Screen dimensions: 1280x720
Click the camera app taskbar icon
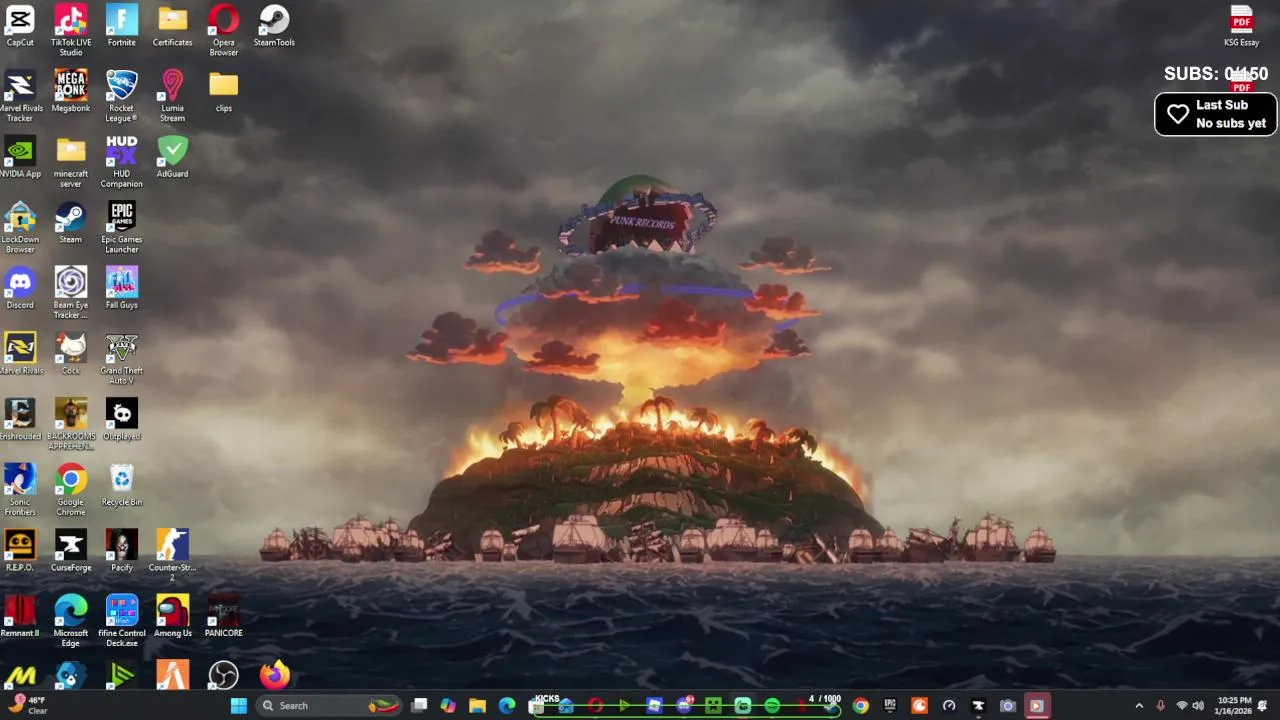click(1007, 706)
